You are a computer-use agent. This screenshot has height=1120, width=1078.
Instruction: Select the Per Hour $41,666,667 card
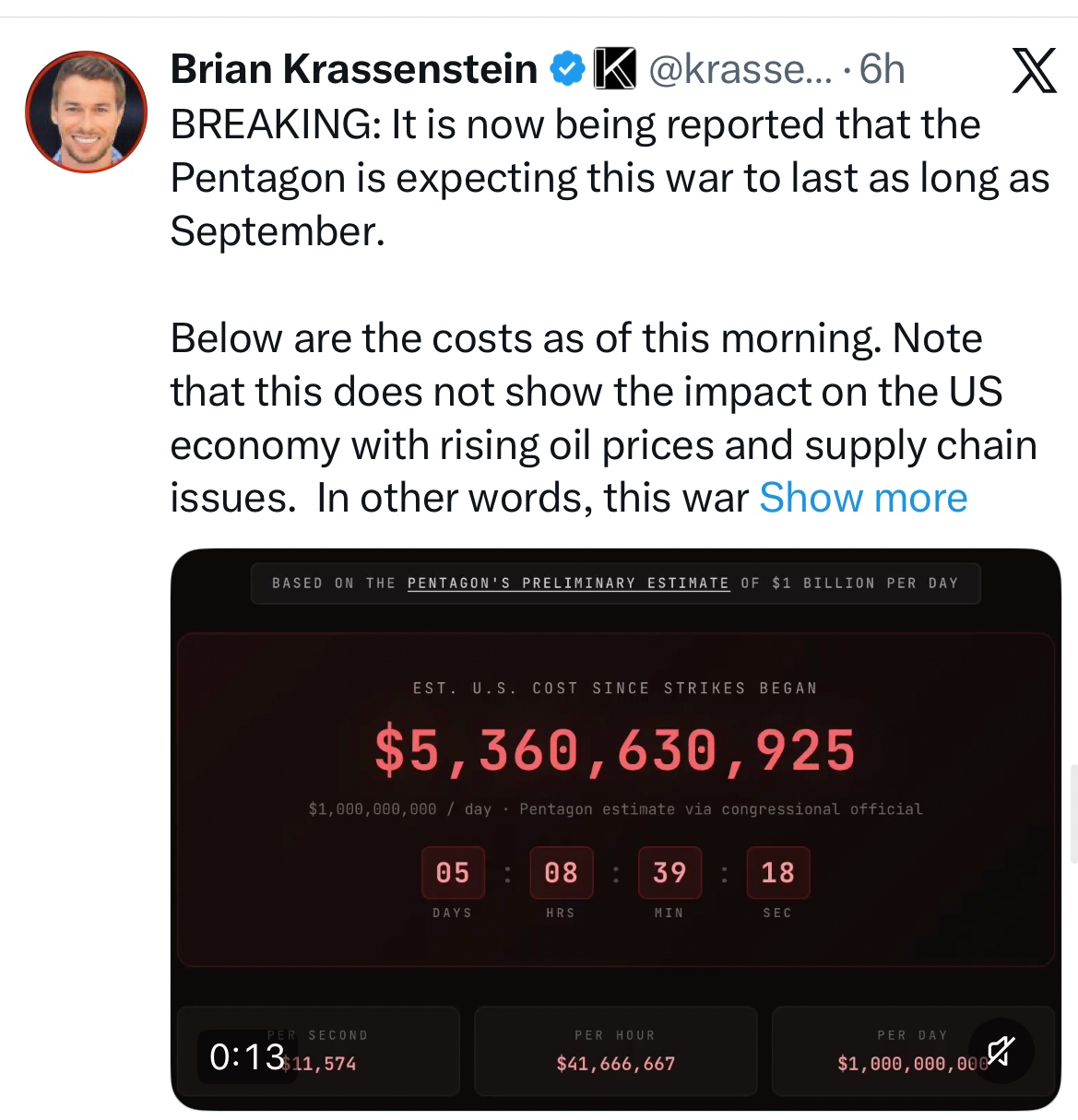pos(615,1051)
